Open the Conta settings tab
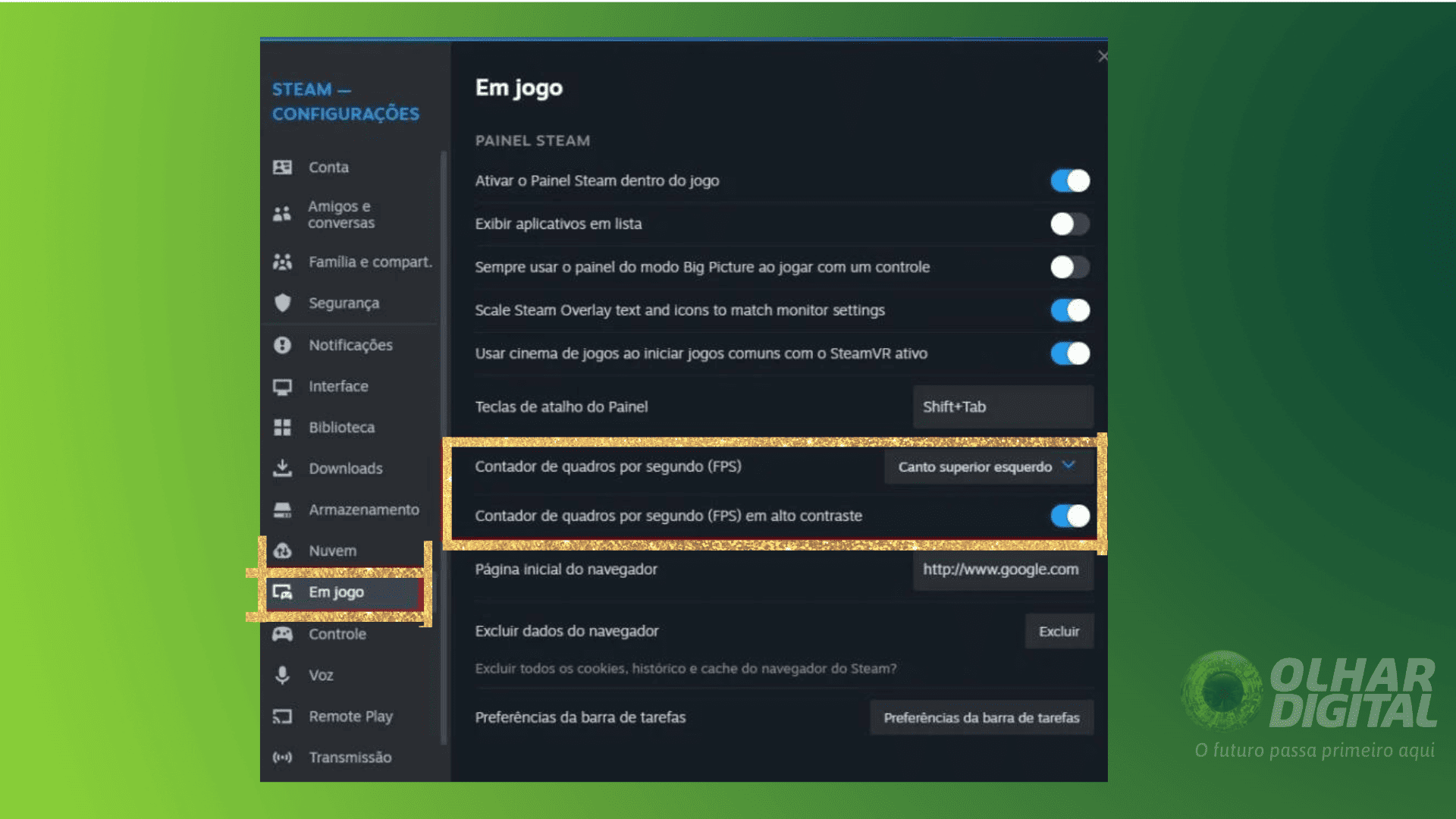This screenshot has width=1456, height=819. 350,167
